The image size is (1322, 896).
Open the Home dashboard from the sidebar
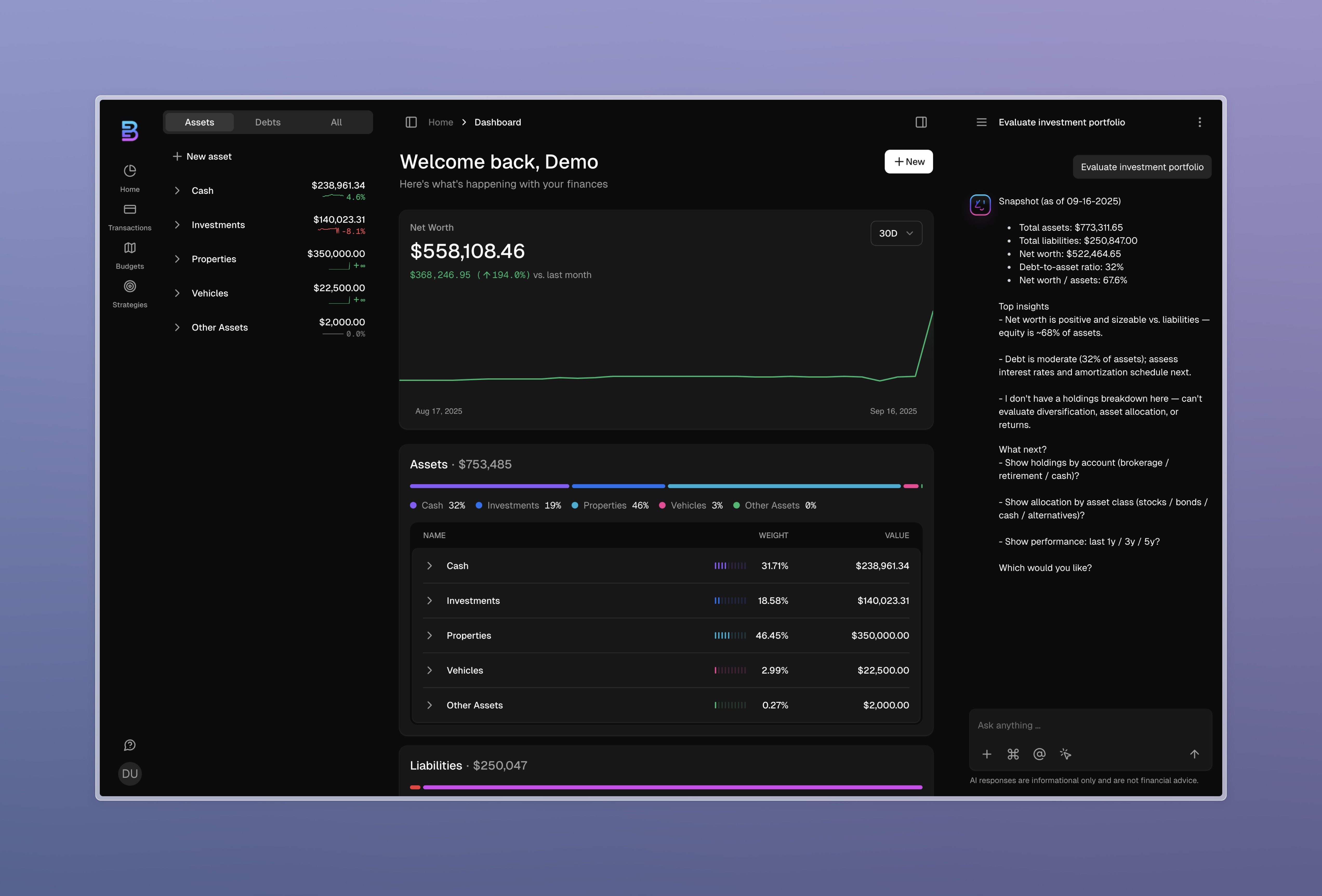pos(130,176)
